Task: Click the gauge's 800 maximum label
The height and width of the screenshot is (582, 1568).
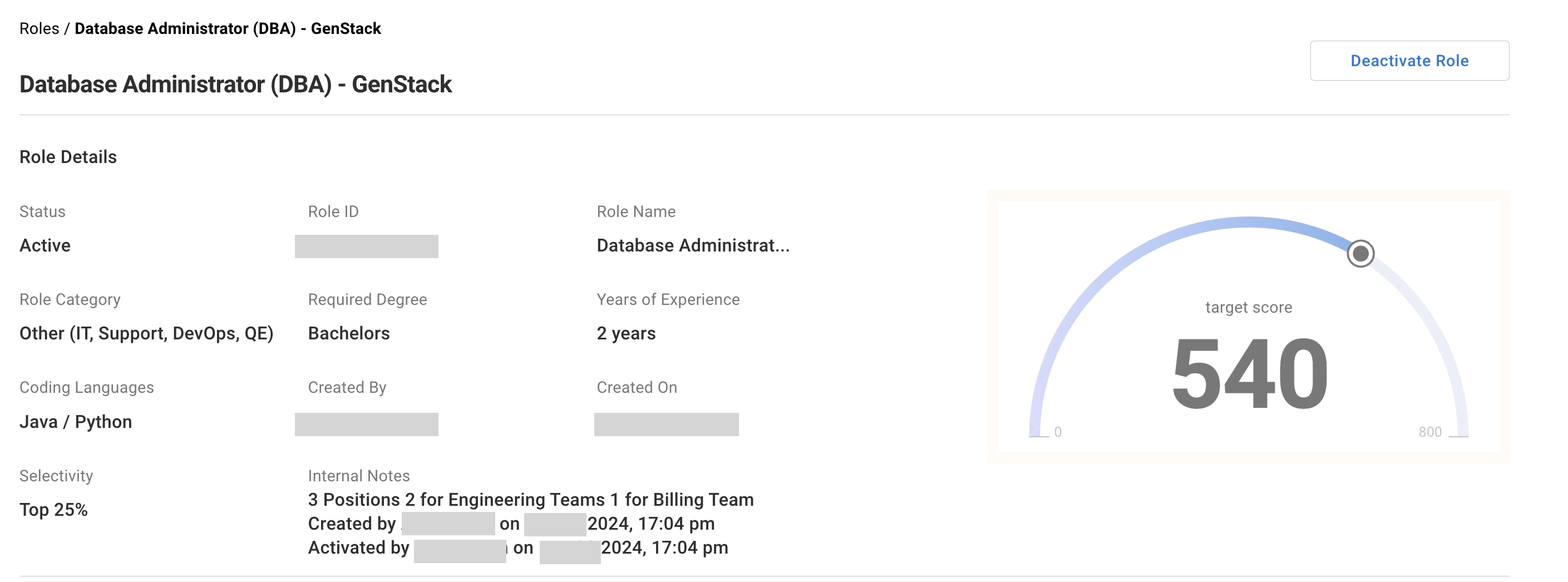Action: click(1429, 432)
